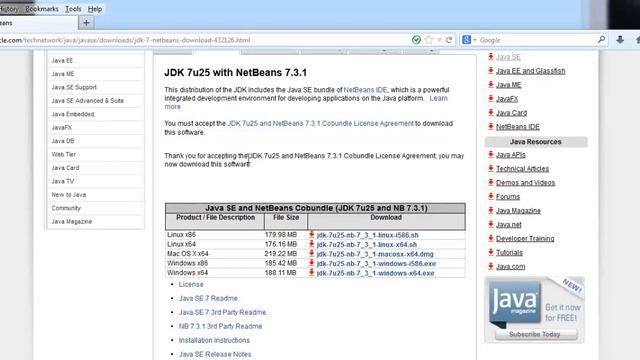Click the search magnifier icon
The image size is (640, 360).
pos(601,40)
